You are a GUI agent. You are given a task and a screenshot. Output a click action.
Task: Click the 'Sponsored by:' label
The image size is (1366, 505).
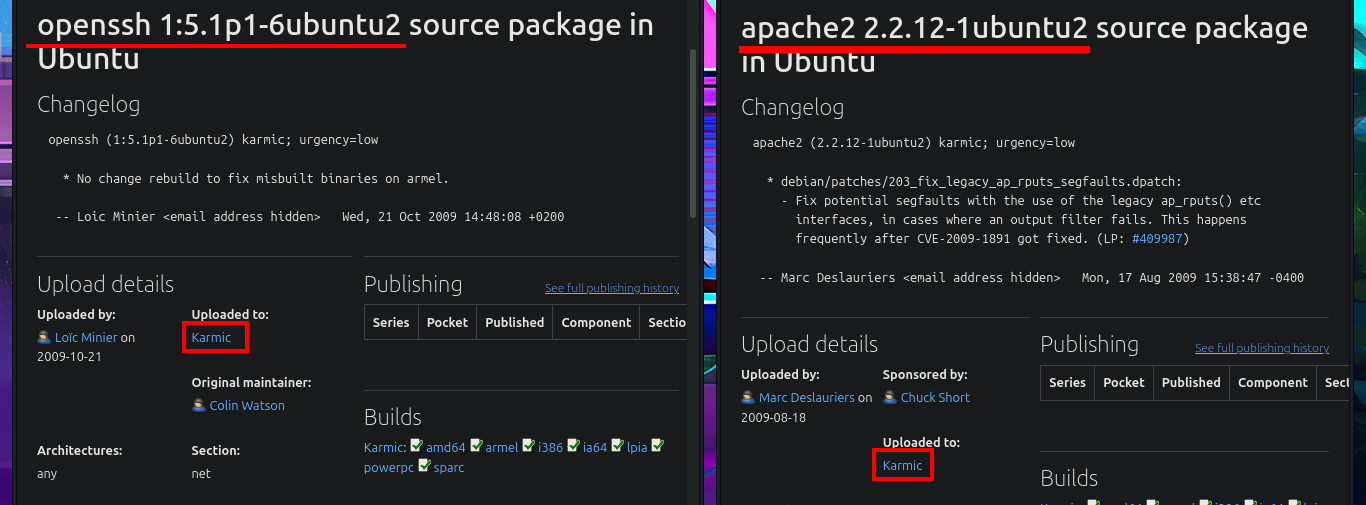[925, 374]
